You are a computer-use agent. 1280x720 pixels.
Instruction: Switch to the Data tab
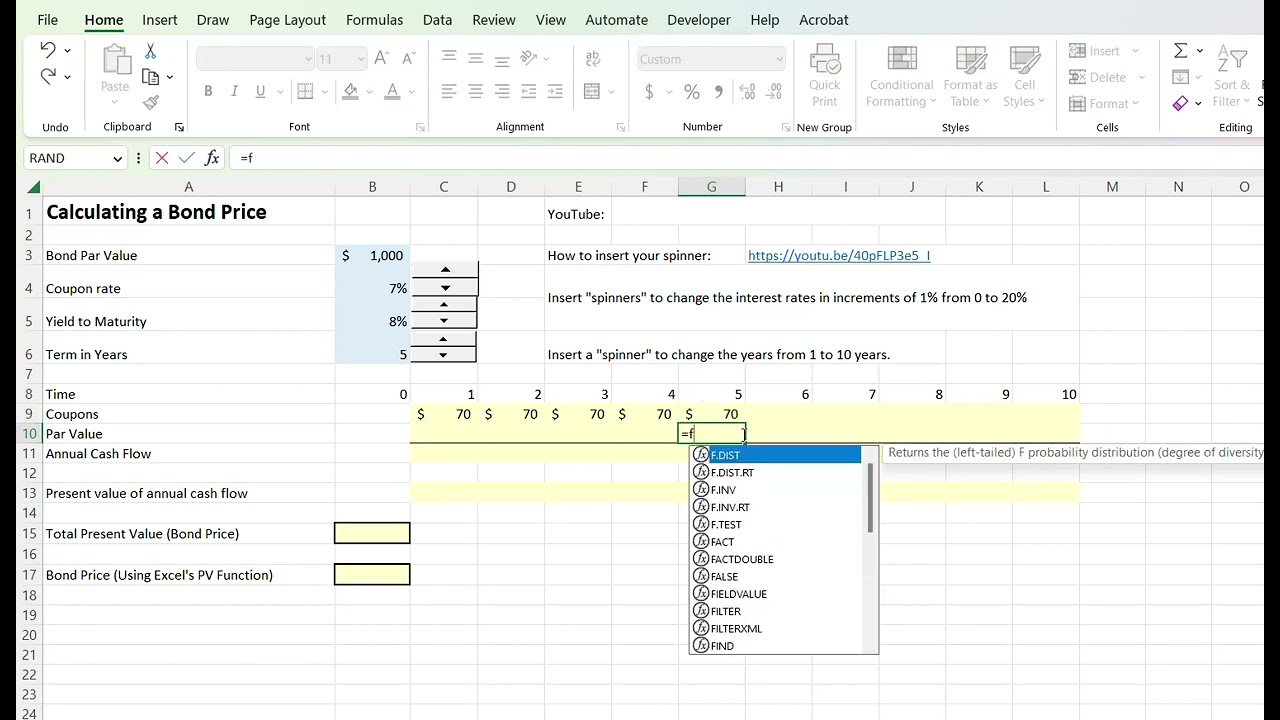coord(437,20)
